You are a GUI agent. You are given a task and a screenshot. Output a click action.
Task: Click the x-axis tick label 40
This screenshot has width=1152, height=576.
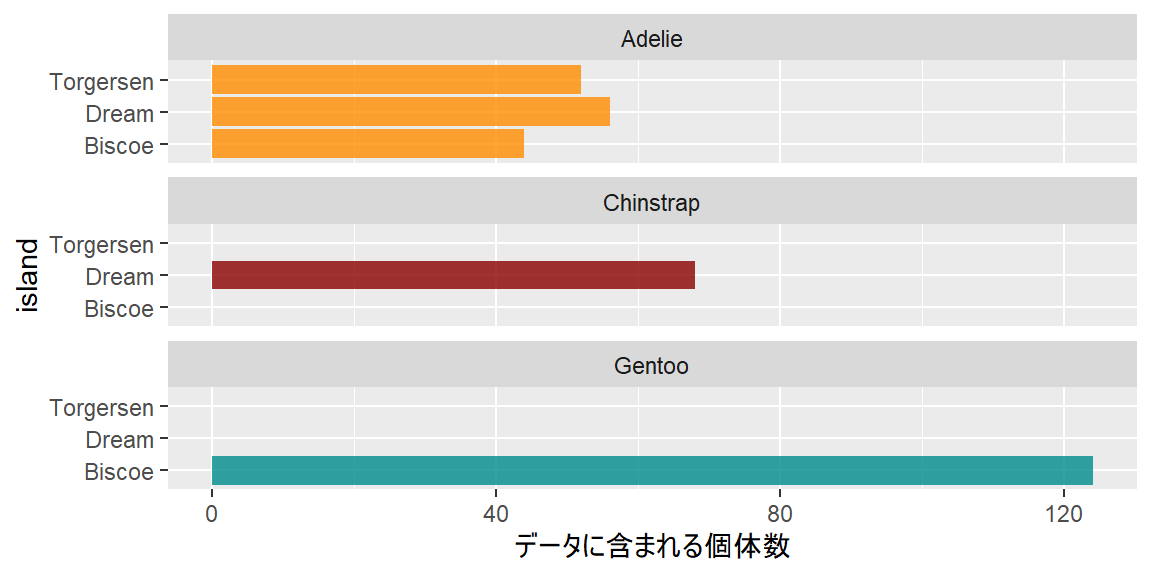pos(496,515)
